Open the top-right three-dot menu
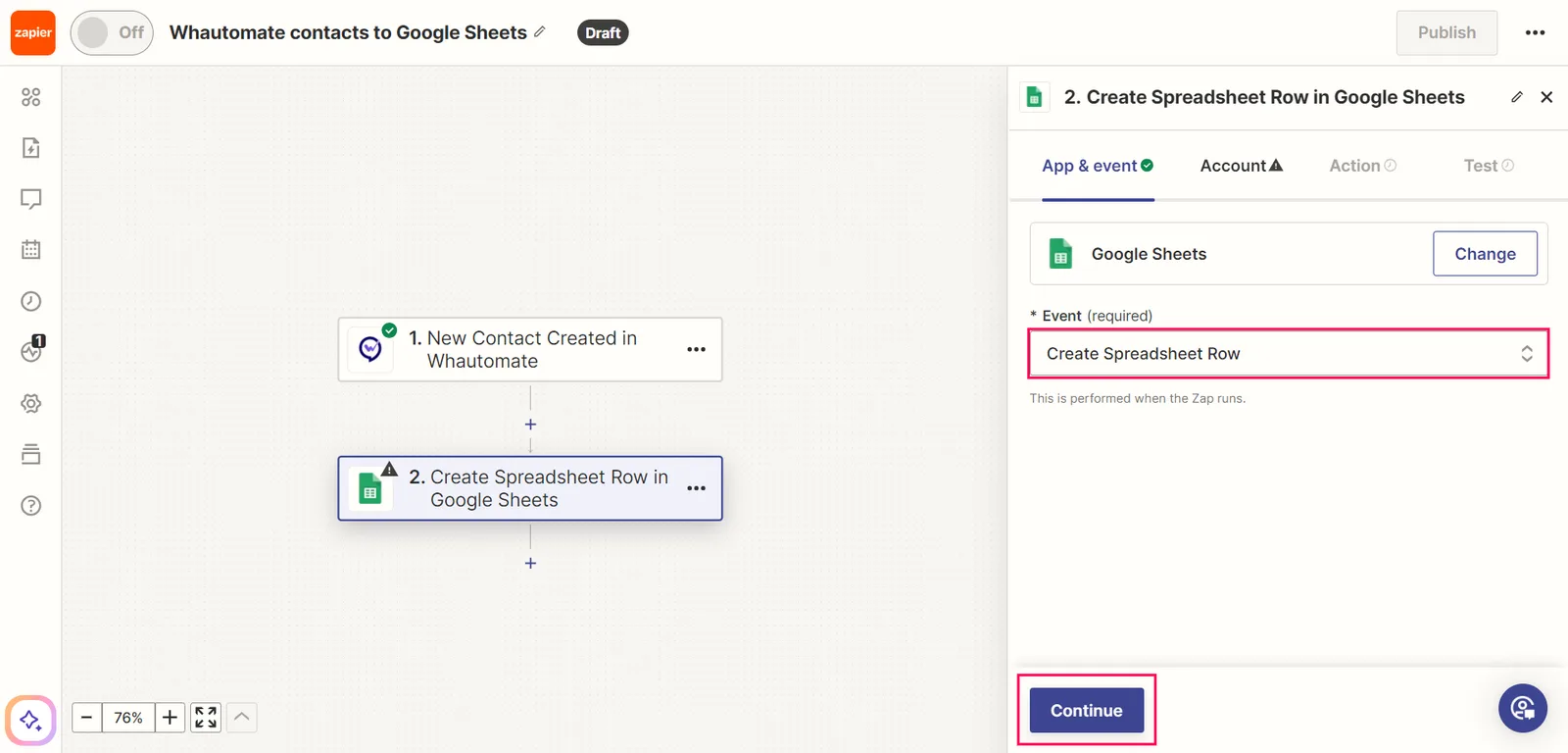 tap(1535, 32)
